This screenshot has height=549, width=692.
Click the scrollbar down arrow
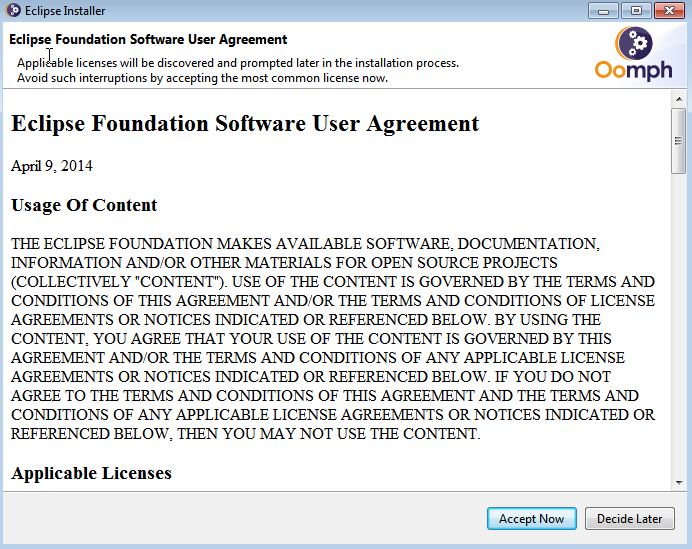(x=678, y=482)
